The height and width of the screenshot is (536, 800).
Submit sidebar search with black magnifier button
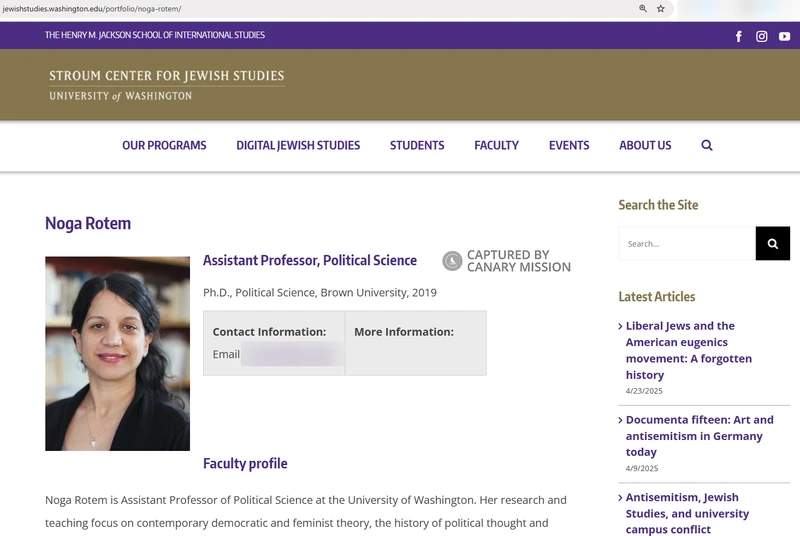[772, 244]
